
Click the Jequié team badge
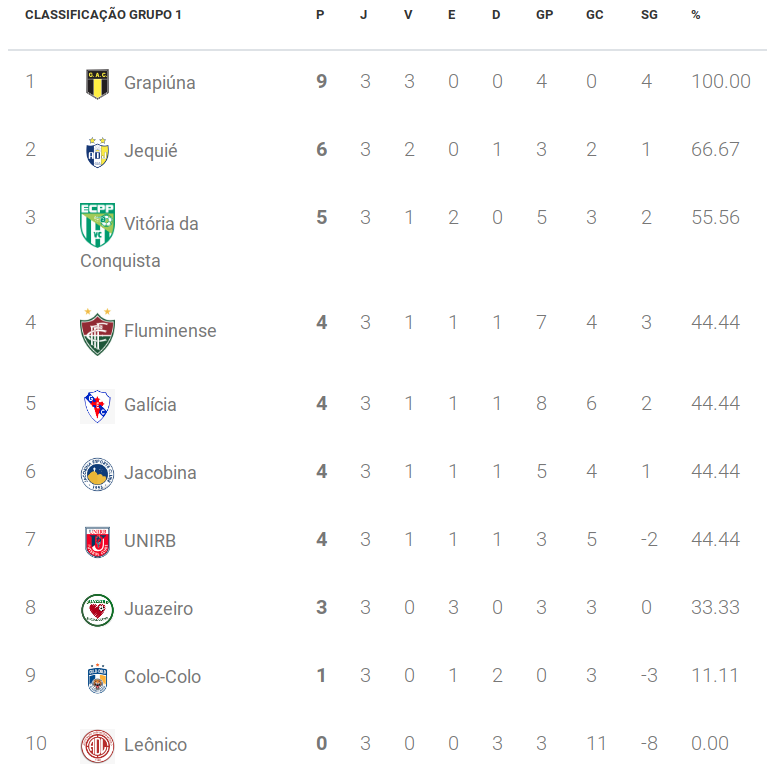(97, 152)
